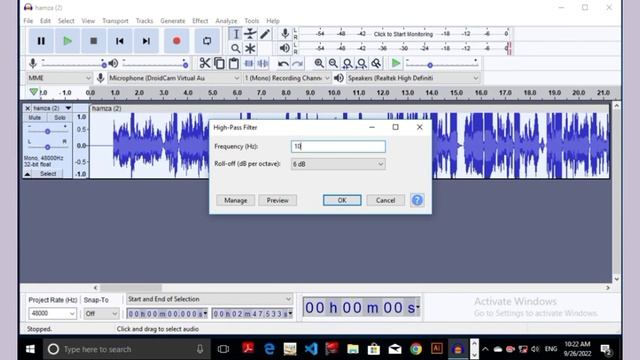This screenshot has width=640, height=360.
Task: Click the Trim audio icon
Action: [x=248, y=63]
